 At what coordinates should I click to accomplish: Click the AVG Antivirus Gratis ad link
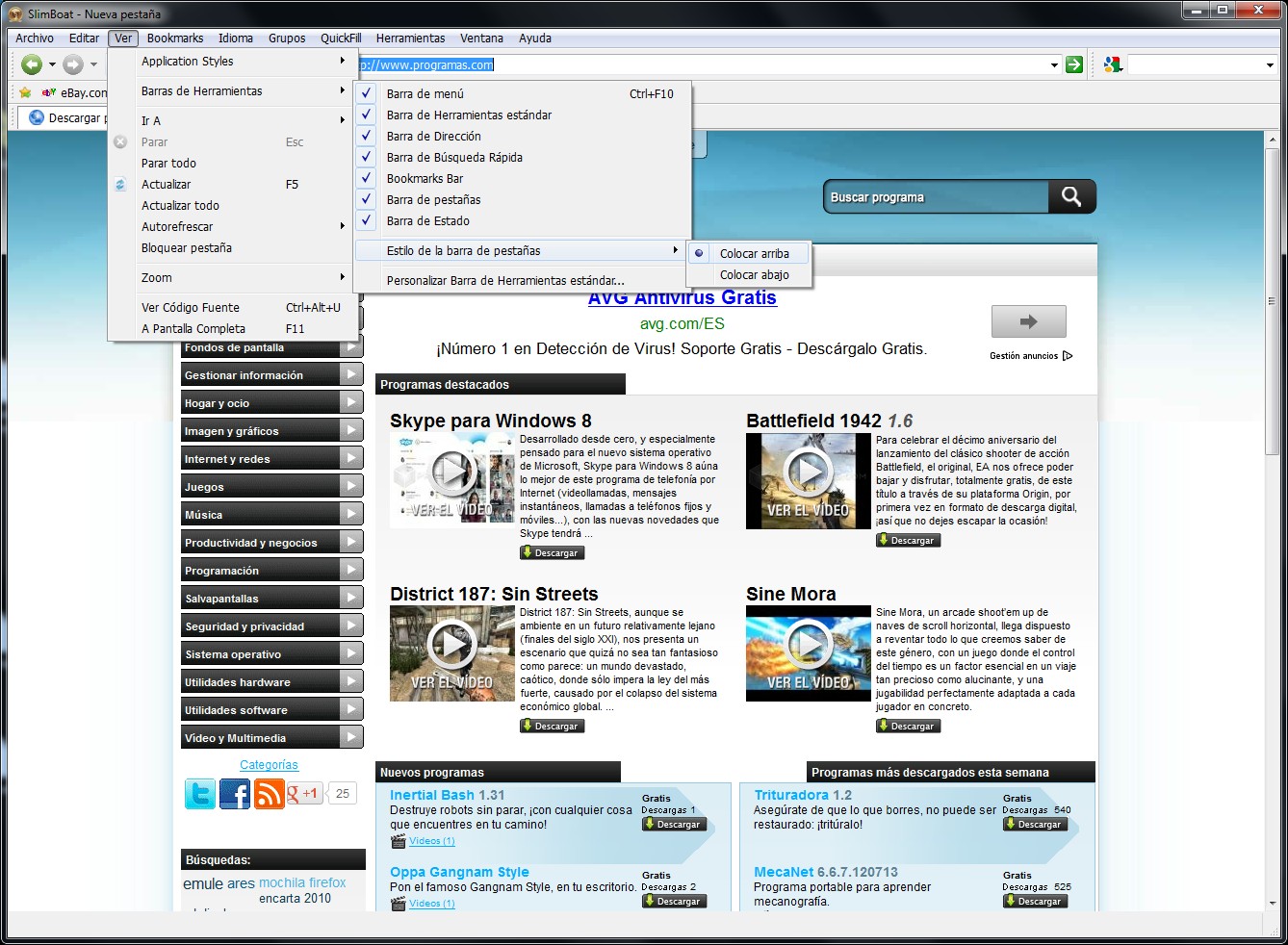pyautogui.click(x=683, y=298)
